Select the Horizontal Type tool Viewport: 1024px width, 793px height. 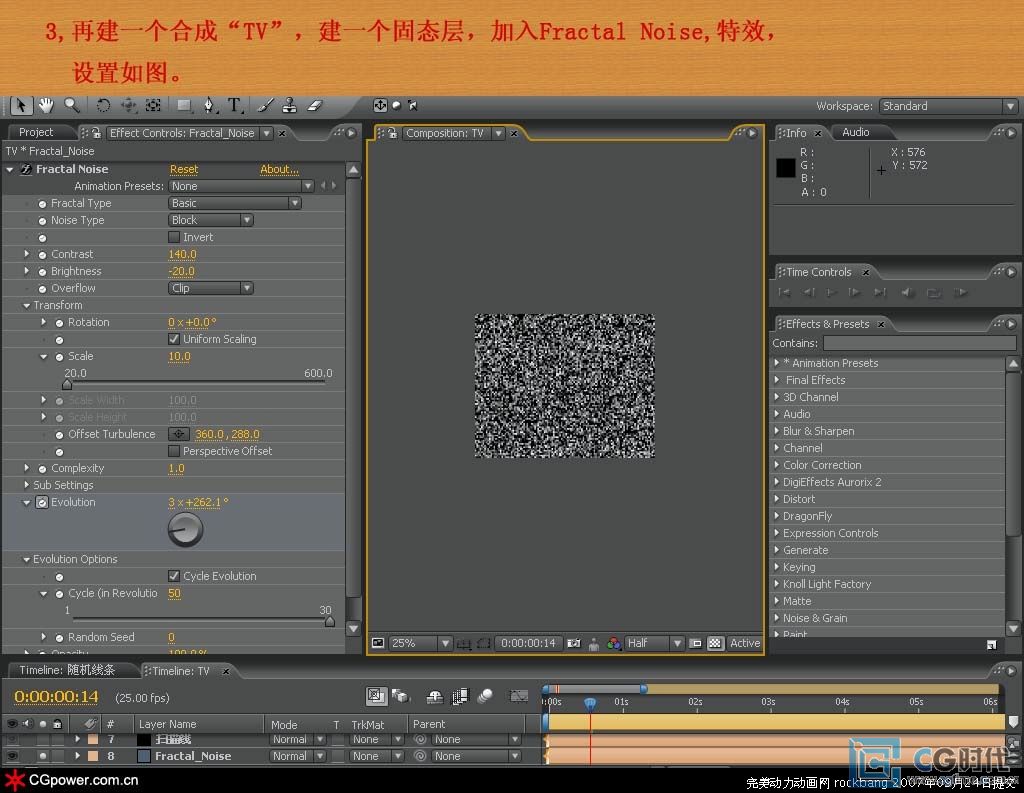(234, 105)
